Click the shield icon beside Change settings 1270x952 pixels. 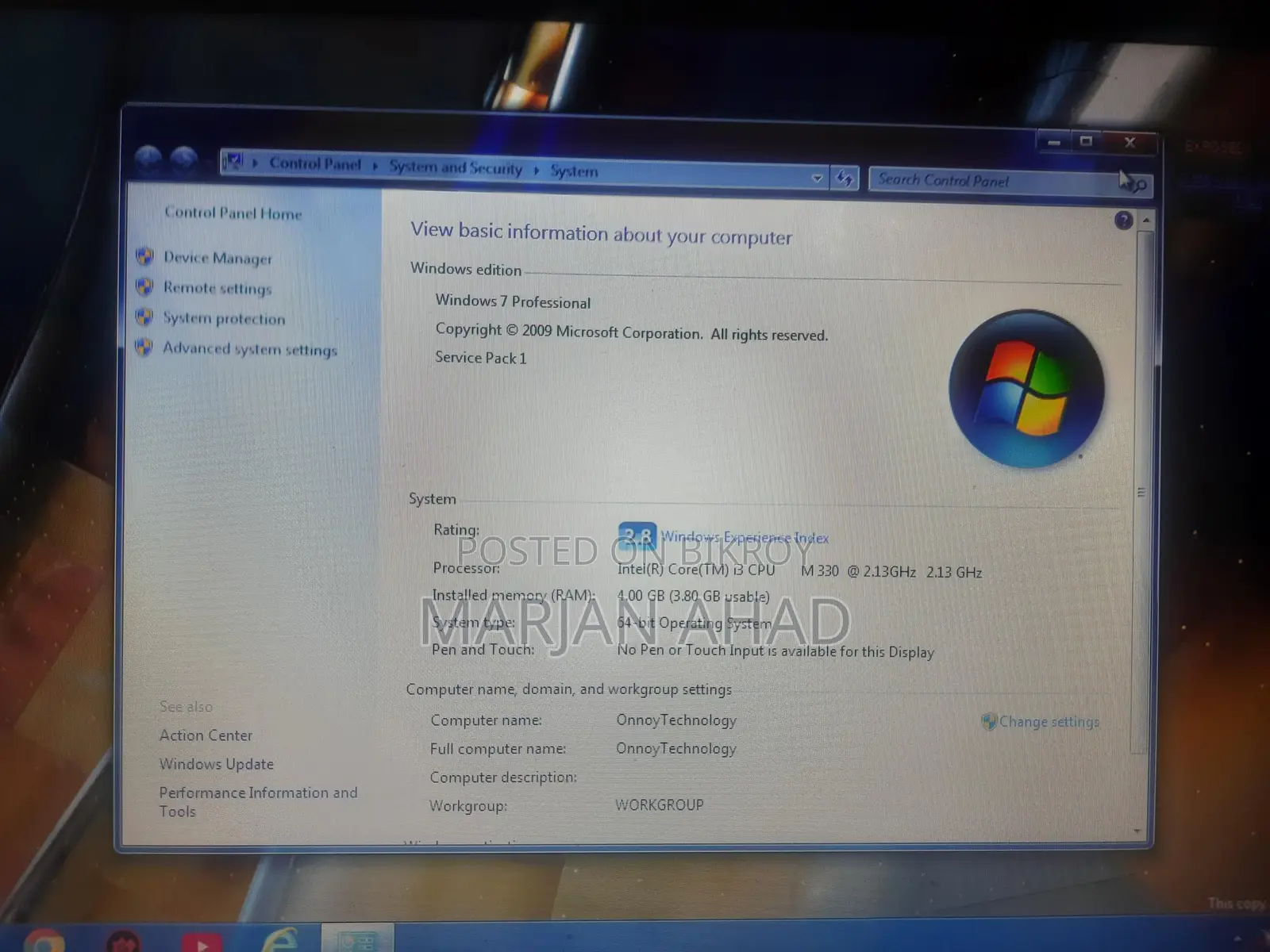click(x=989, y=721)
